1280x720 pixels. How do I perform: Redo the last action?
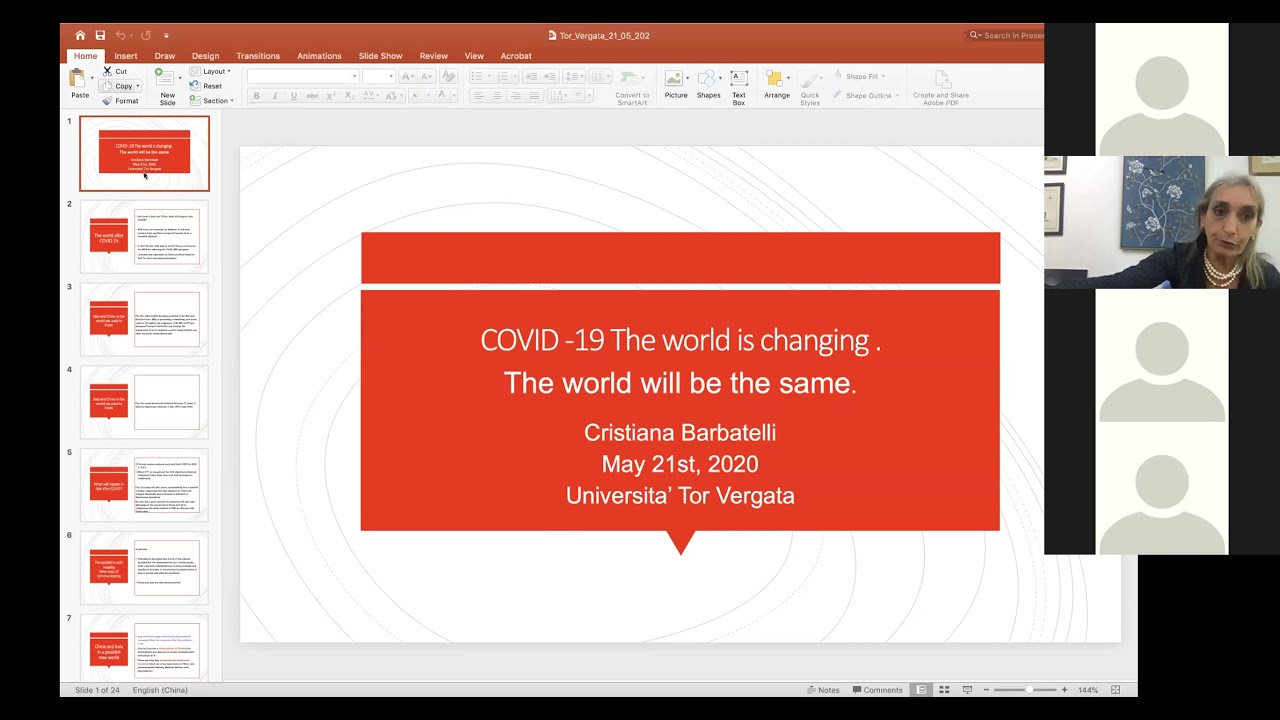(146, 35)
